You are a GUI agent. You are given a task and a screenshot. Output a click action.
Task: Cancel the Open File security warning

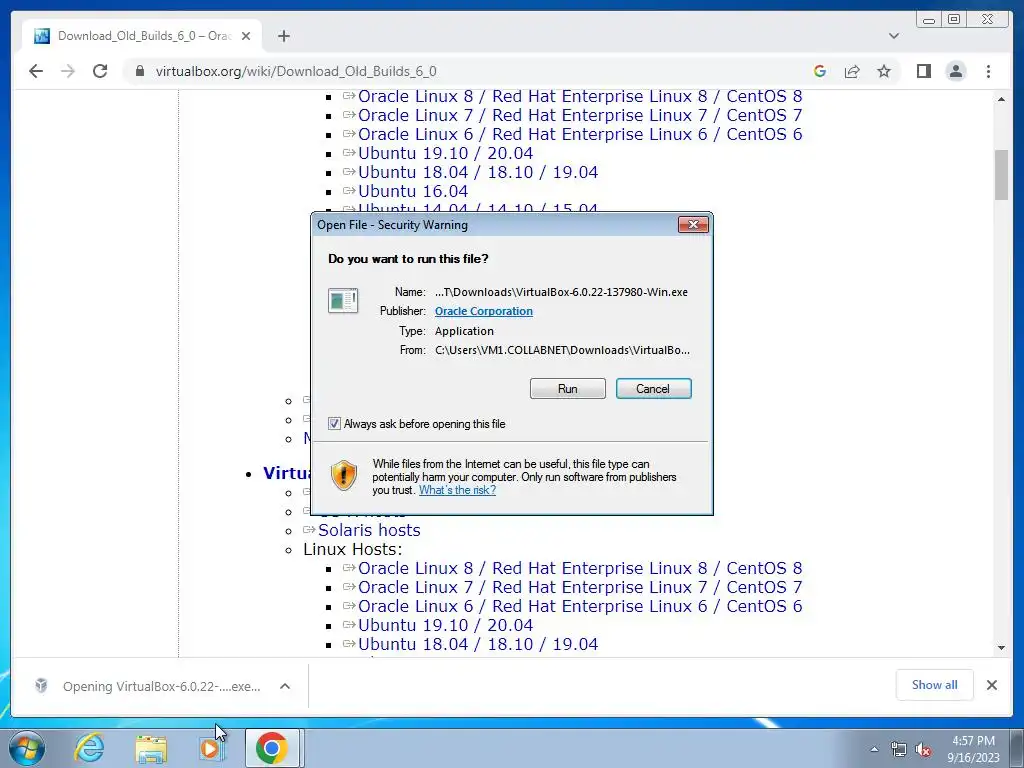click(x=653, y=389)
